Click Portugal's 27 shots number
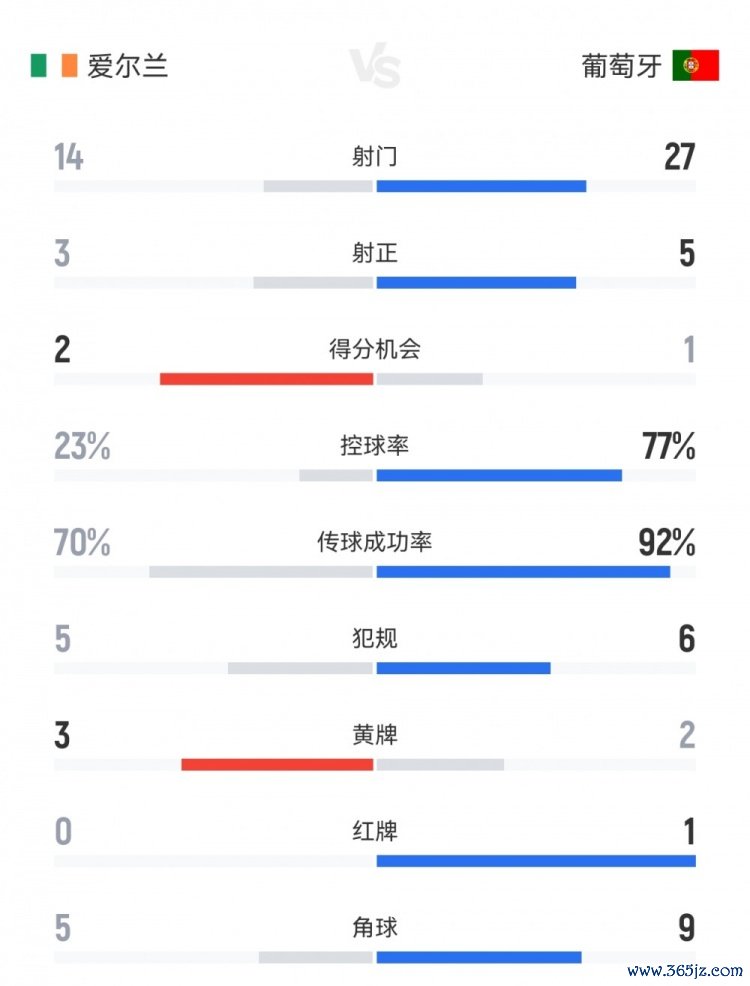Image resolution: width=750 pixels, height=986 pixels. [x=679, y=157]
